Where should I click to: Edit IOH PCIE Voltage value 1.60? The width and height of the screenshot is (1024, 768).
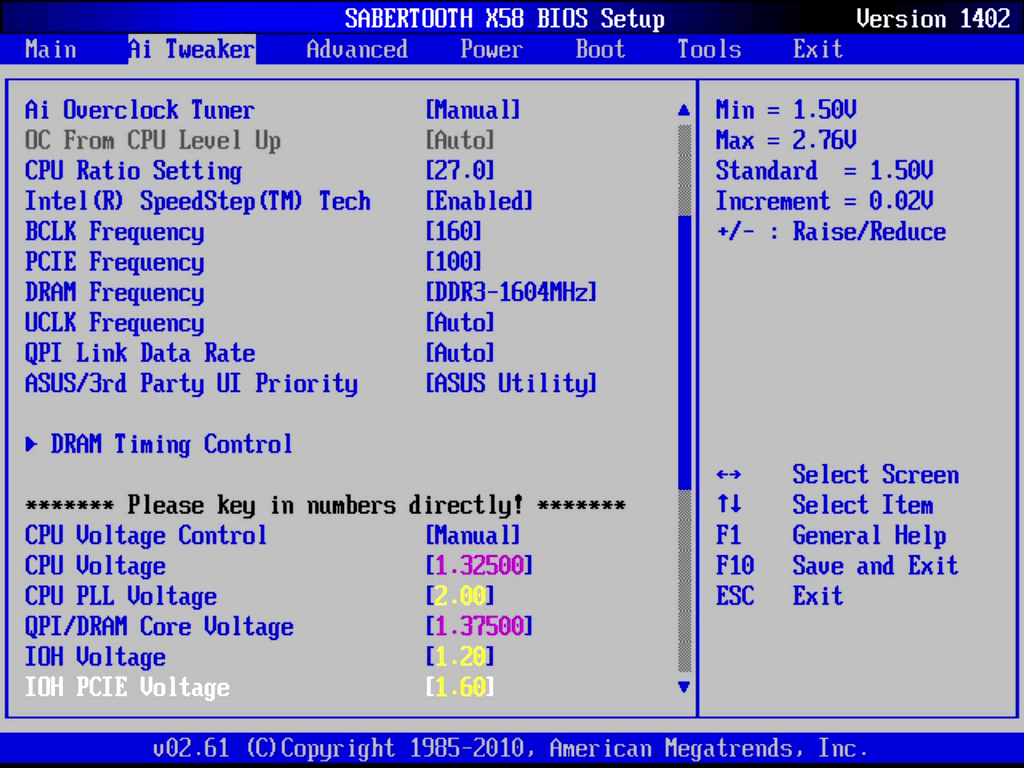click(460, 687)
